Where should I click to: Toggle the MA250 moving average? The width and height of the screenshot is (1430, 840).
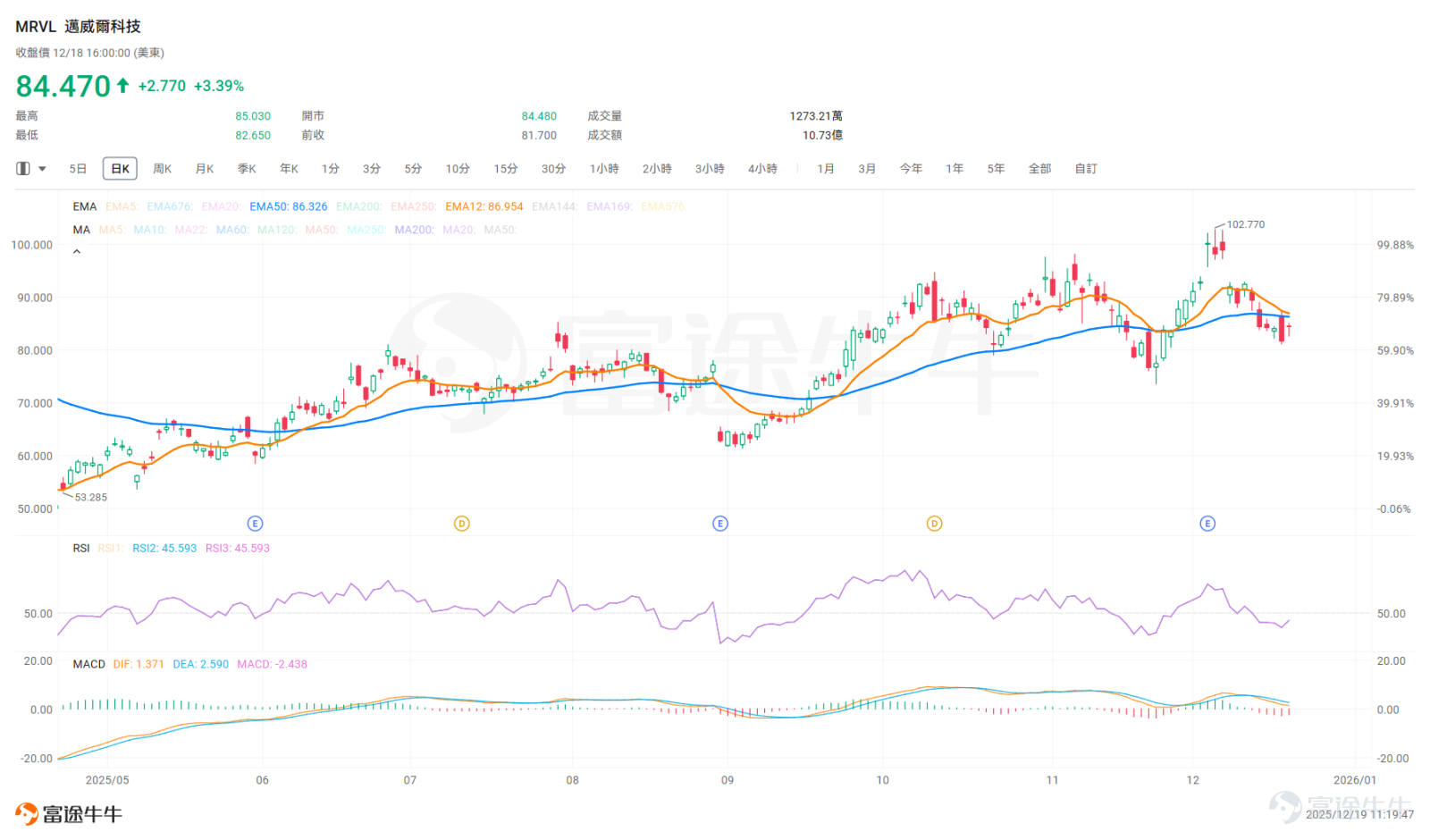click(x=366, y=230)
